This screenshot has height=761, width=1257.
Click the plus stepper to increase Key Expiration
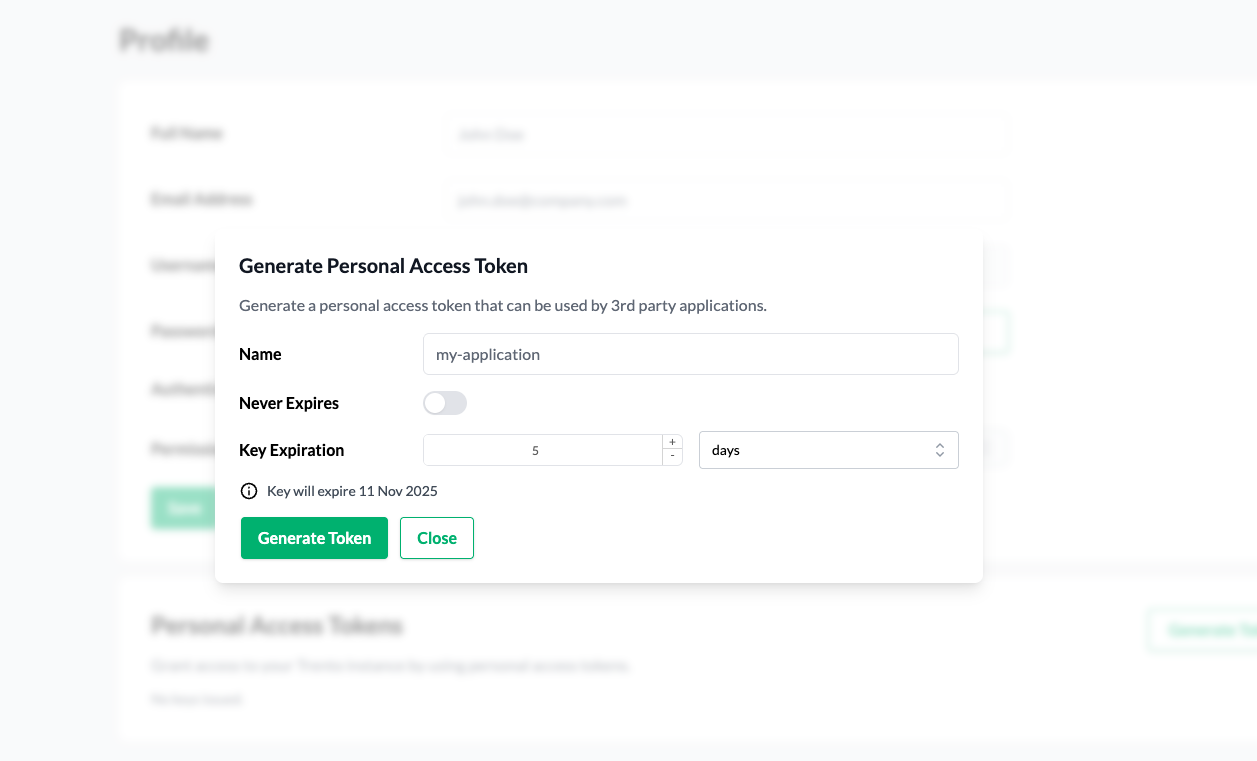coord(672,441)
